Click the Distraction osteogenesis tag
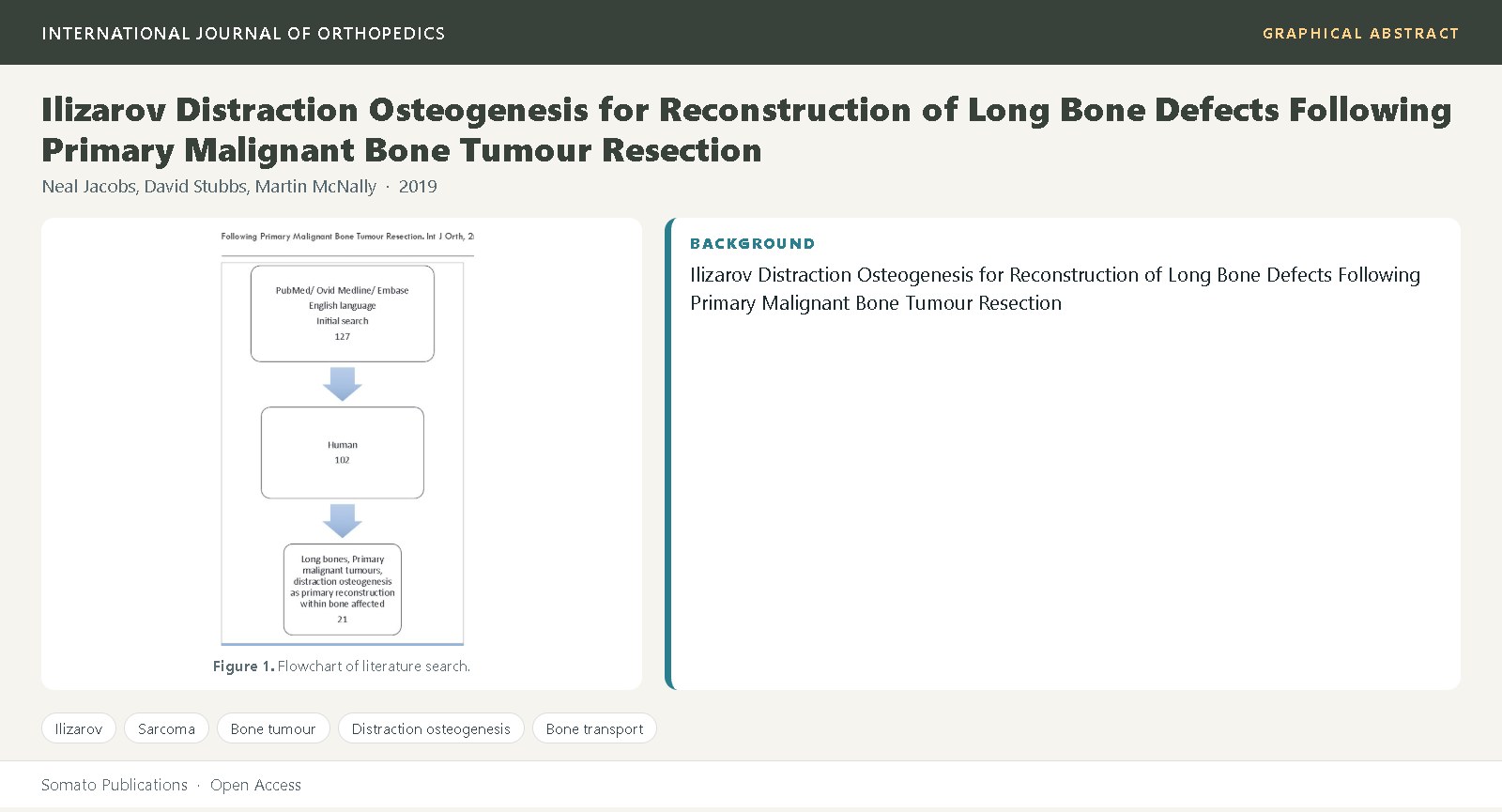Image resolution: width=1502 pixels, height=812 pixels. click(x=431, y=728)
